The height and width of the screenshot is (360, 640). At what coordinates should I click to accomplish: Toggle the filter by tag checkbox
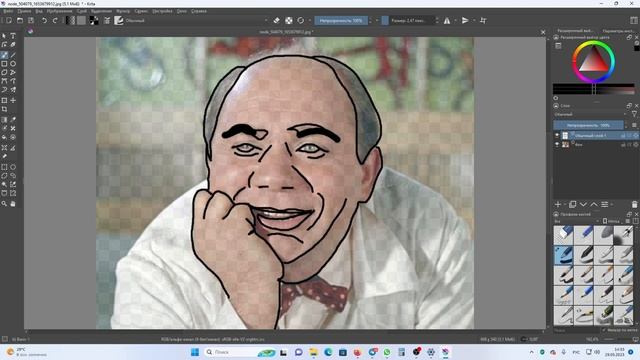click(604, 330)
